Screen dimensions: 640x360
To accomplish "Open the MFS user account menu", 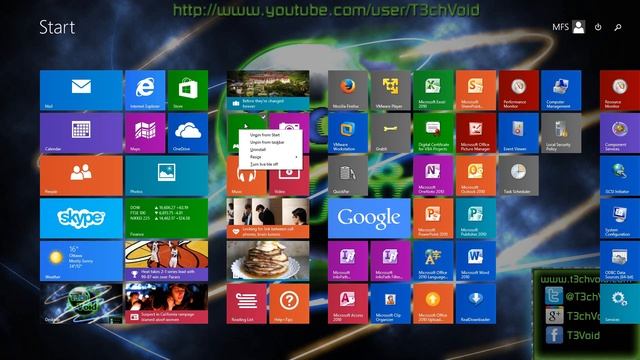I will point(569,27).
